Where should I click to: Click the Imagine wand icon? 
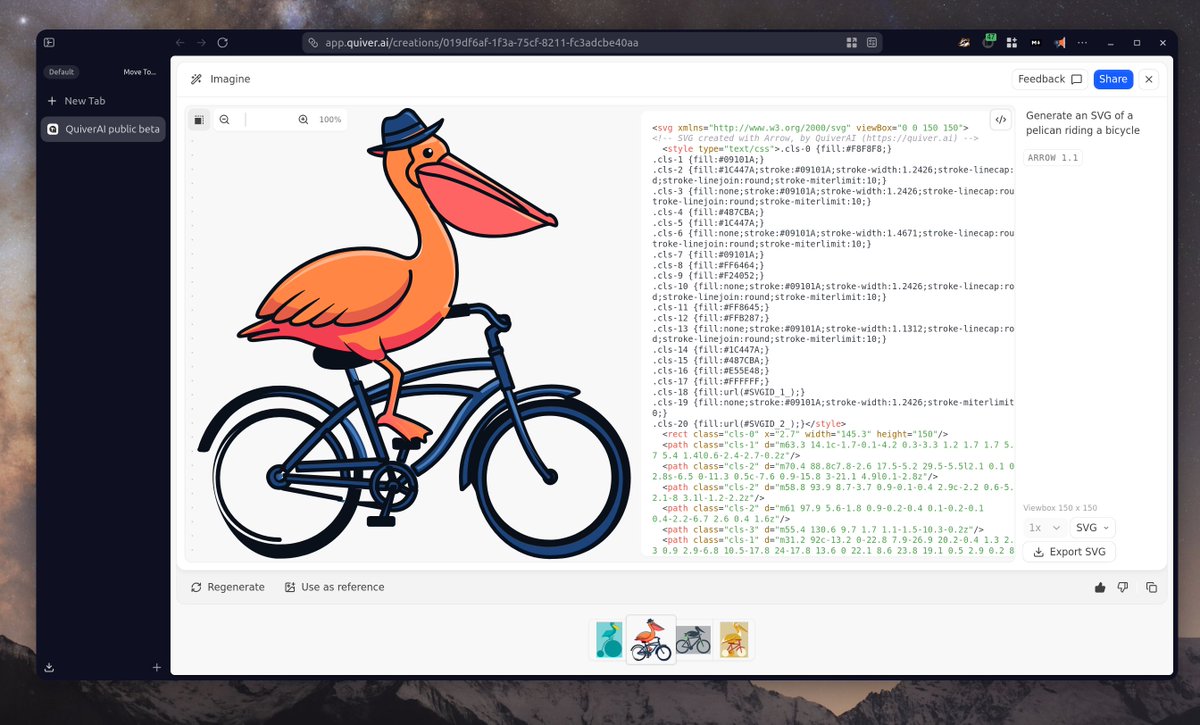click(x=197, y=79)
